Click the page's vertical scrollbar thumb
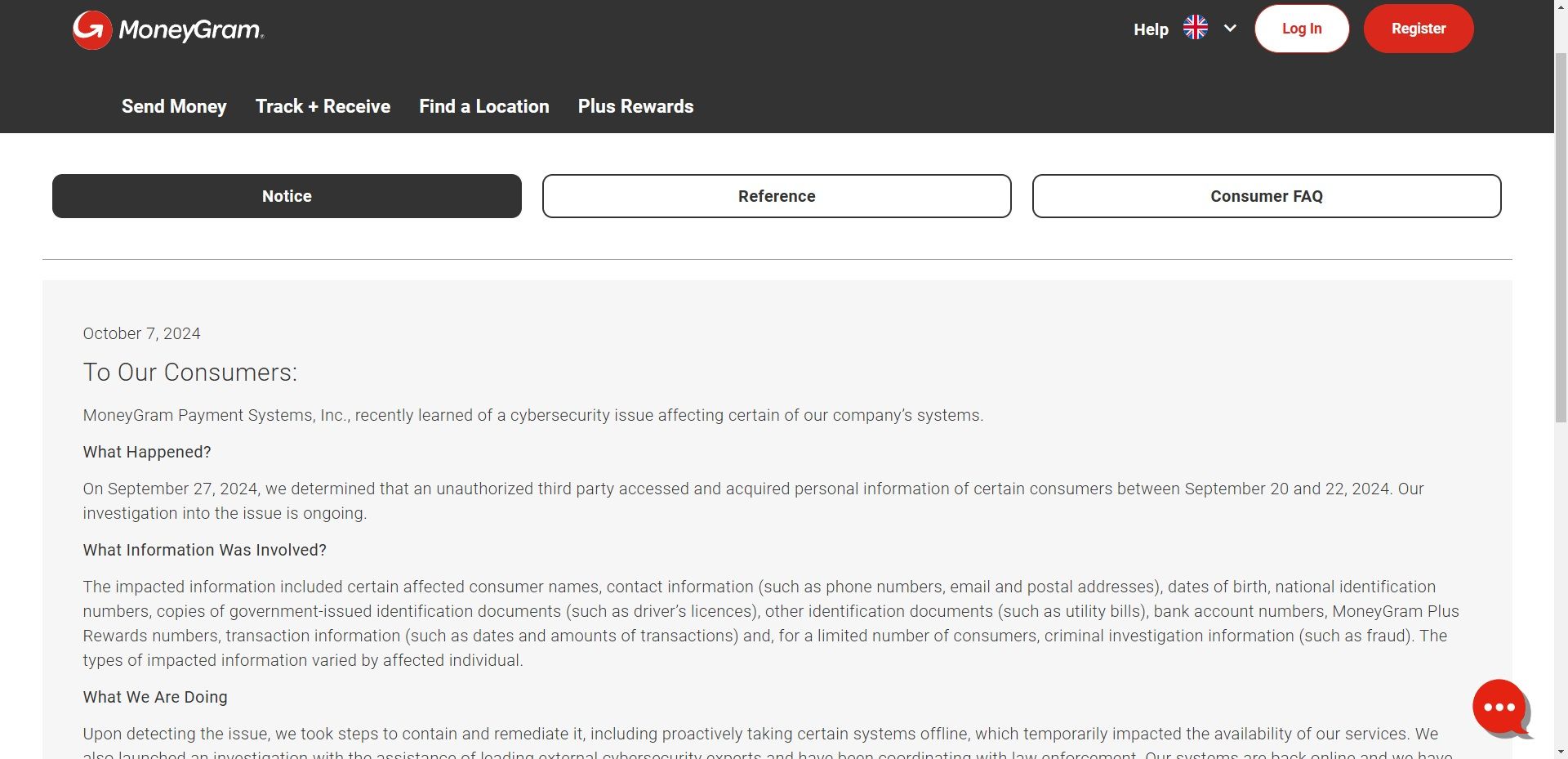The image size is (1568, 759). tap(1561, 237)
